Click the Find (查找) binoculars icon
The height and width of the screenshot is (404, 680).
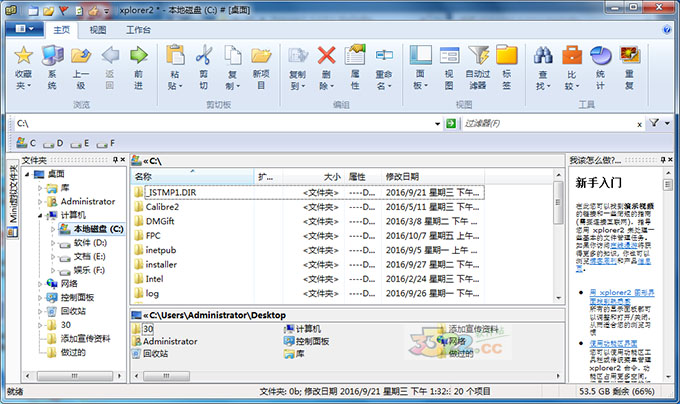(x=543, y=55)
